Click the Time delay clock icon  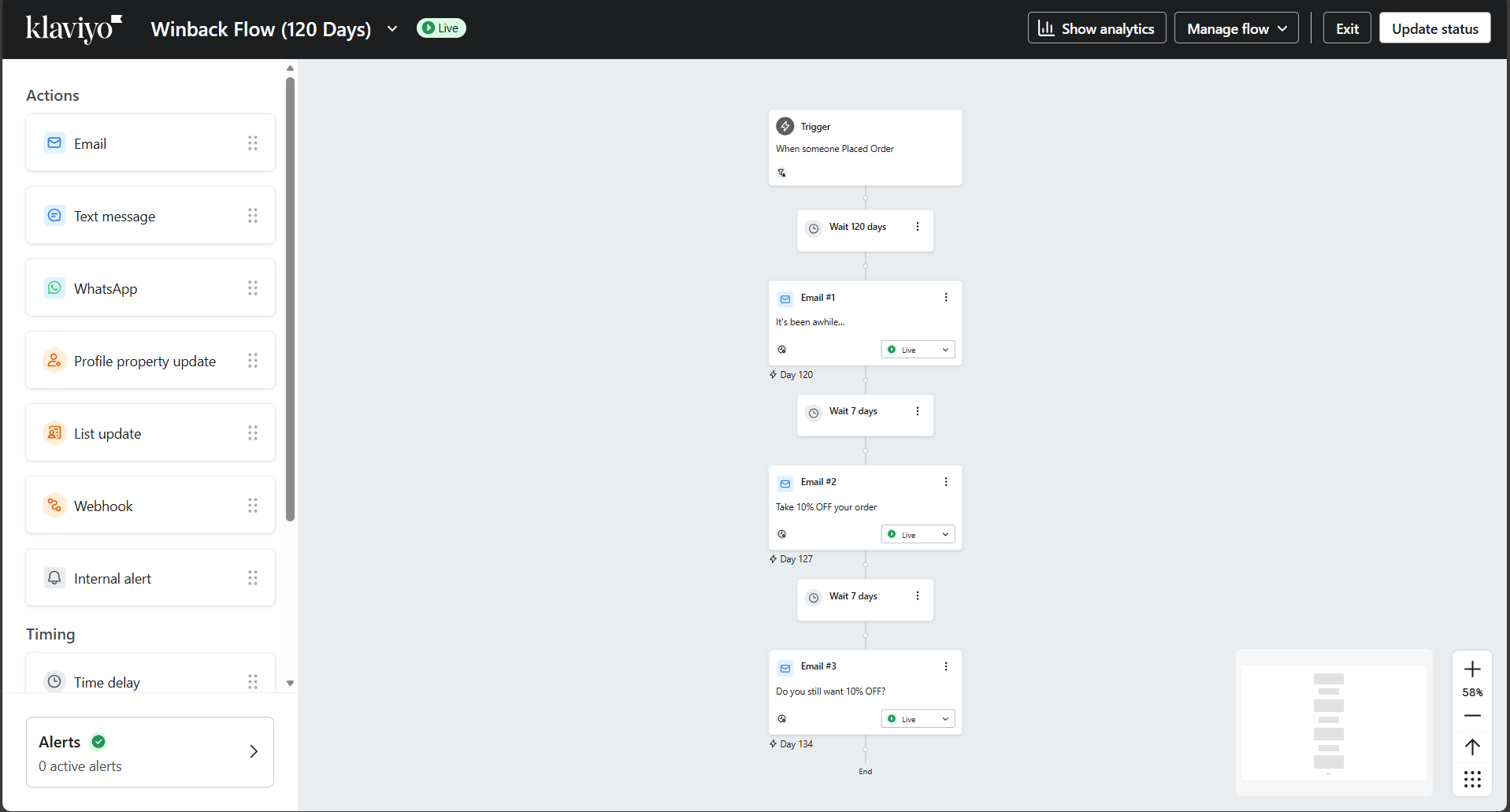click(x=54, y=681)
